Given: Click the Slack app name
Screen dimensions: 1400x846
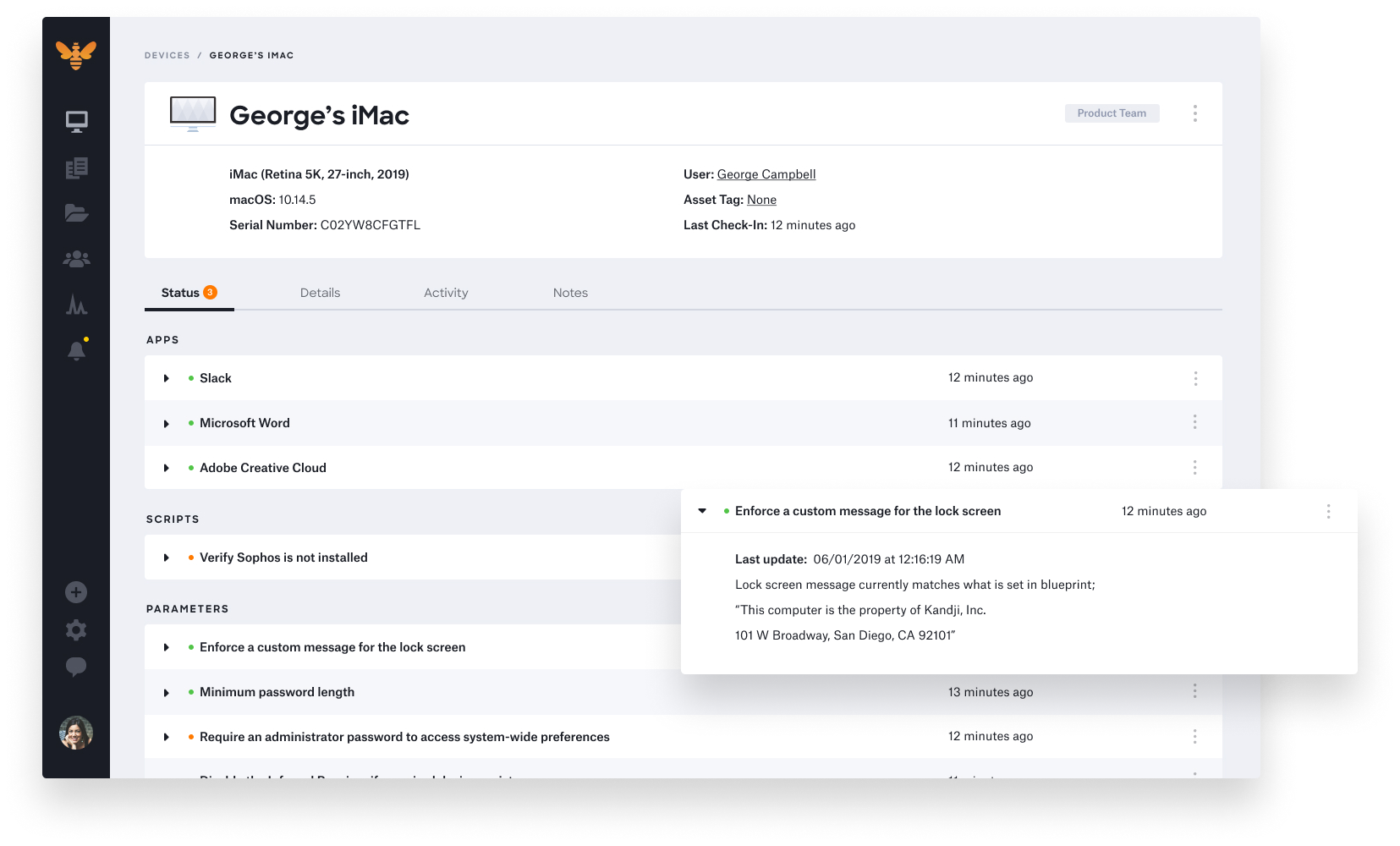Looking at the screenshot, I should (216, 378).
